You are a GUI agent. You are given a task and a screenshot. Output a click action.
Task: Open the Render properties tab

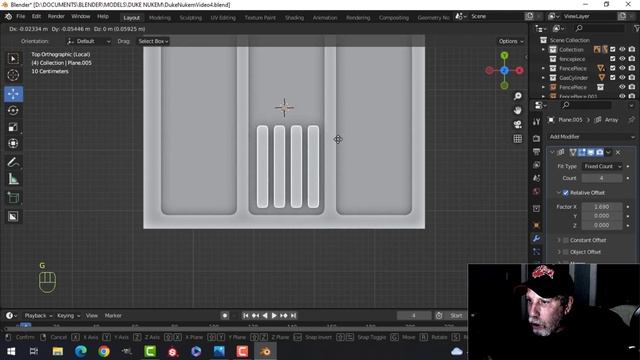pos(536,138)
